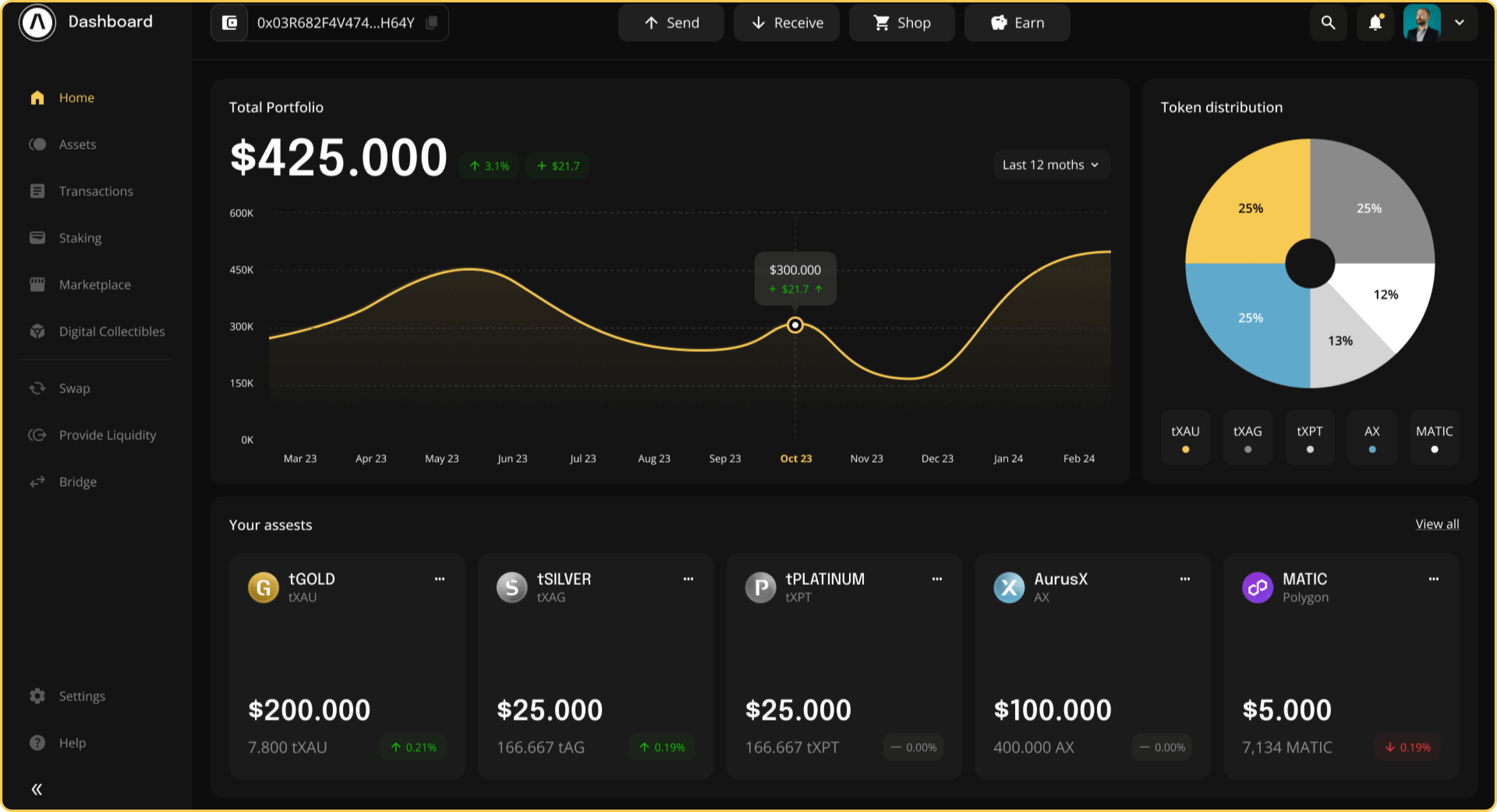Toggle the tXAU token in distribution legend
The width and height of the screenshot is (1497, 812).
click(x=1185, y=437)
